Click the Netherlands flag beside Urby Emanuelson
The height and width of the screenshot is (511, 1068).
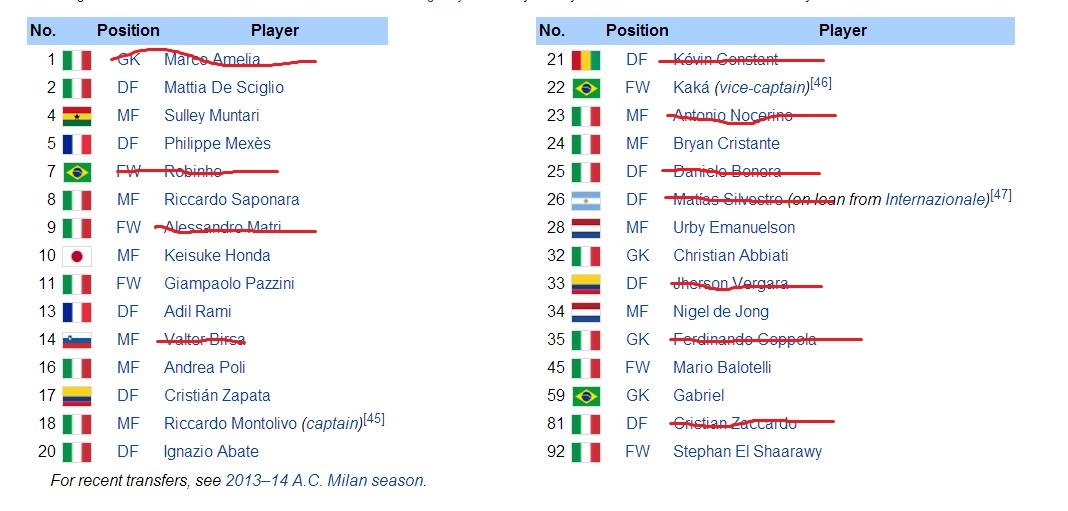coord(586,228)
